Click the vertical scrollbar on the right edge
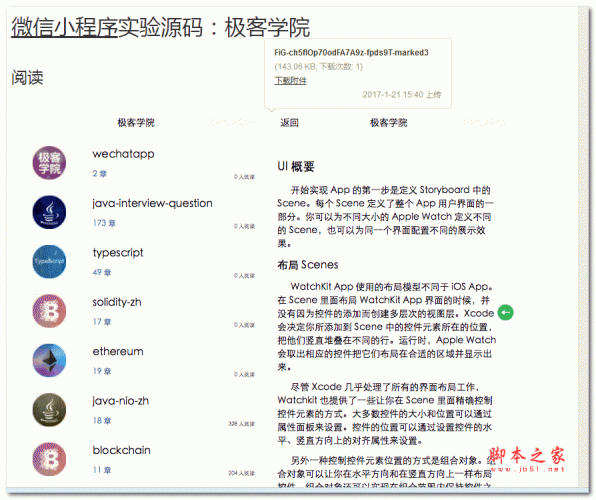Screen dimensions: 596x500 583,247
